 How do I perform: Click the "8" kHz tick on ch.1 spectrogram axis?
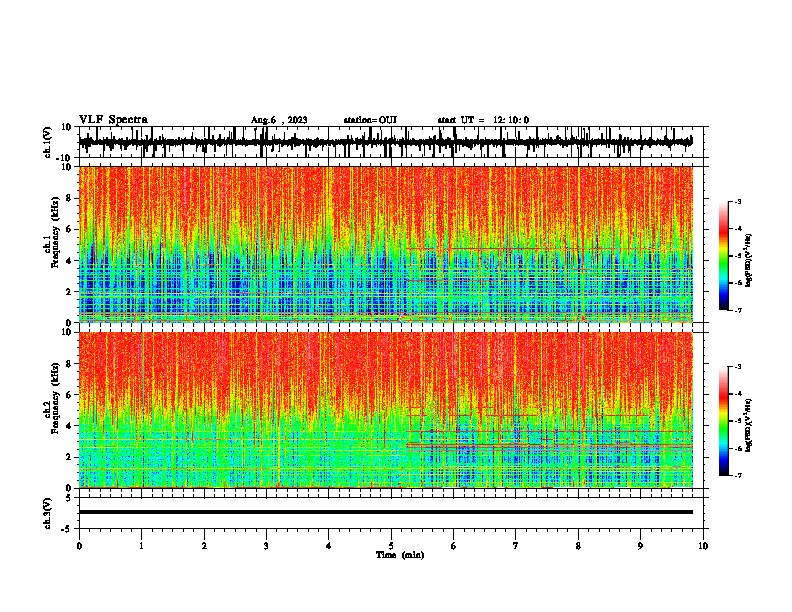click(70, 198)
